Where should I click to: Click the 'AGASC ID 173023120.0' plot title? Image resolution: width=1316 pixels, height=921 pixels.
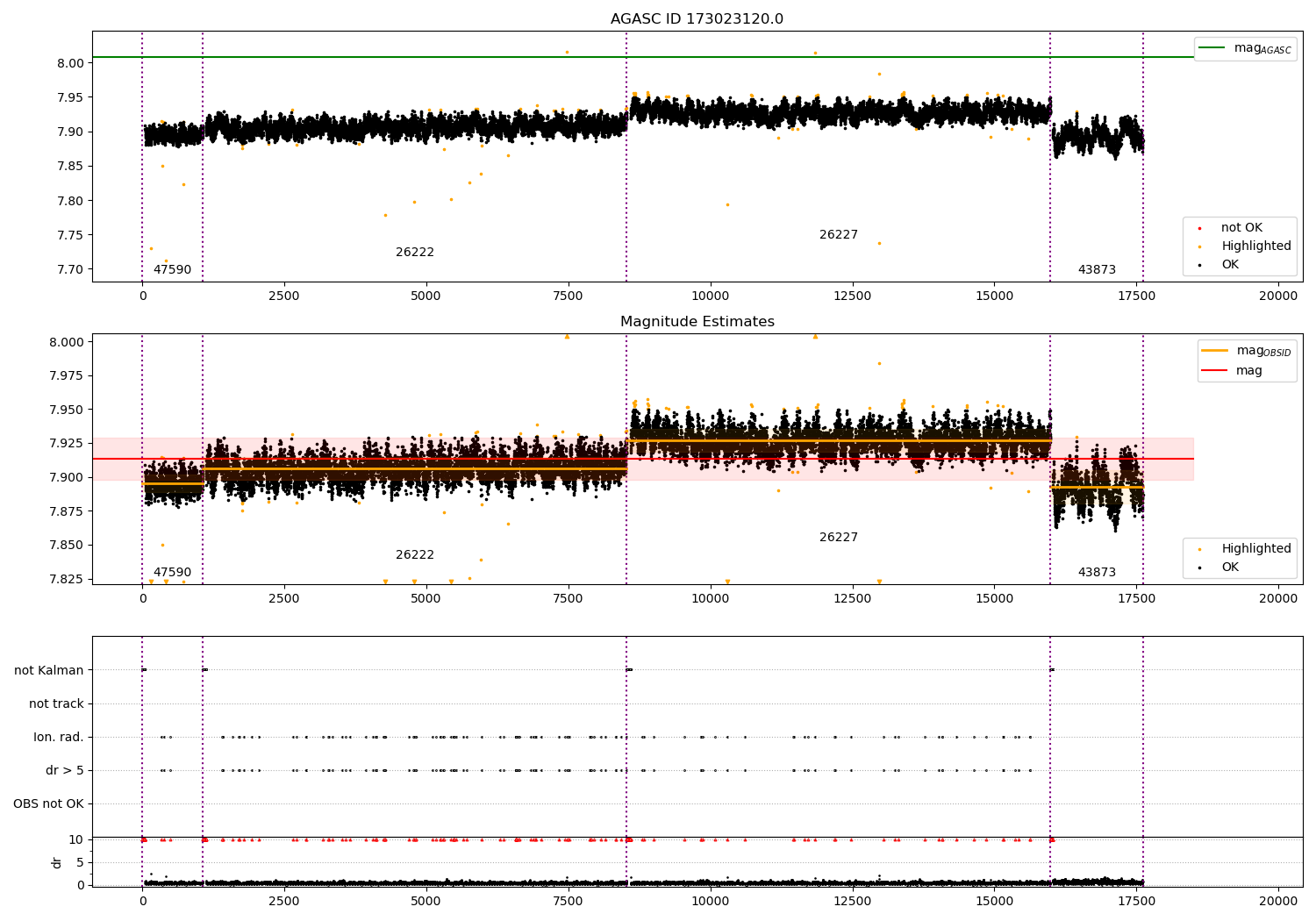(x=697, y=19)
